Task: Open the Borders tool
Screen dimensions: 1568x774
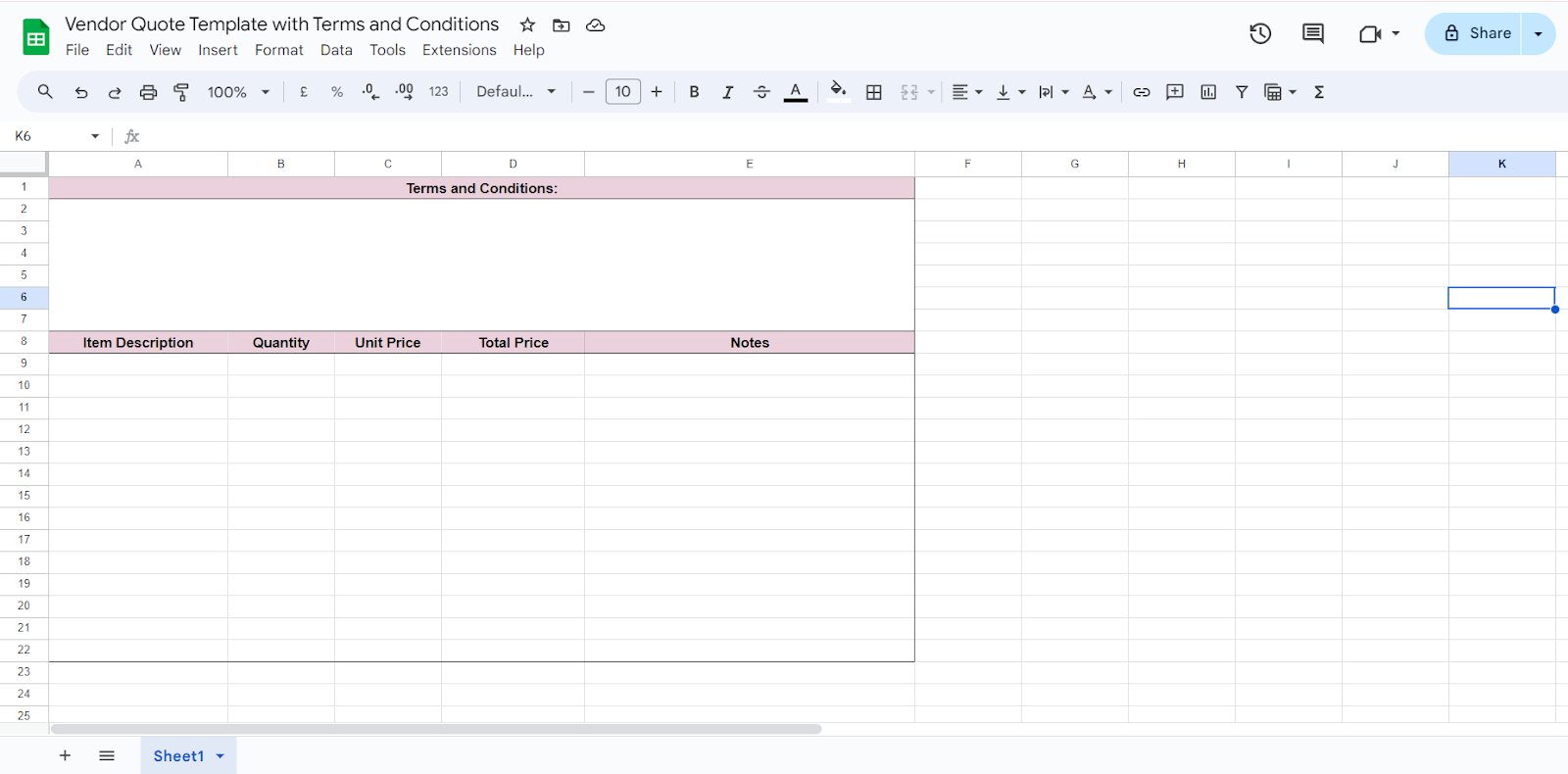Action: (x=874, y=92)
